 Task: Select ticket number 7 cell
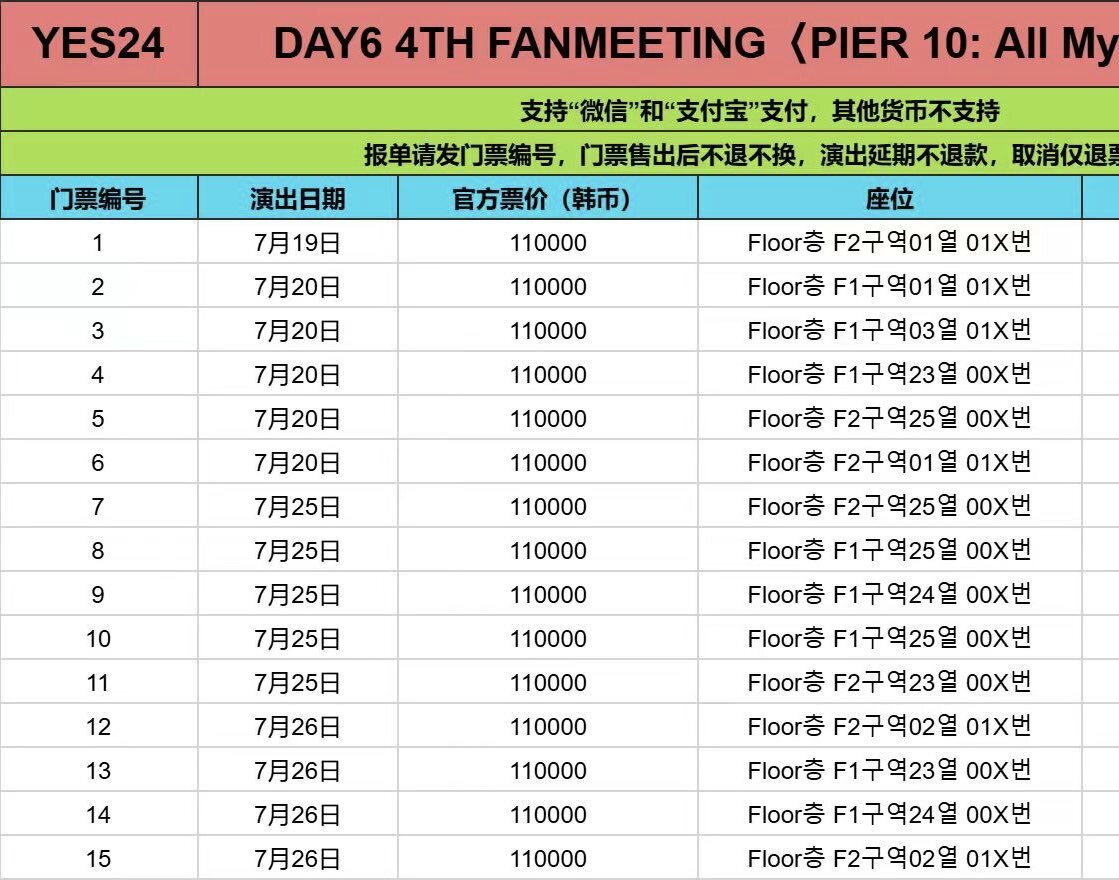pyautogui.click(x=98, y=506)
